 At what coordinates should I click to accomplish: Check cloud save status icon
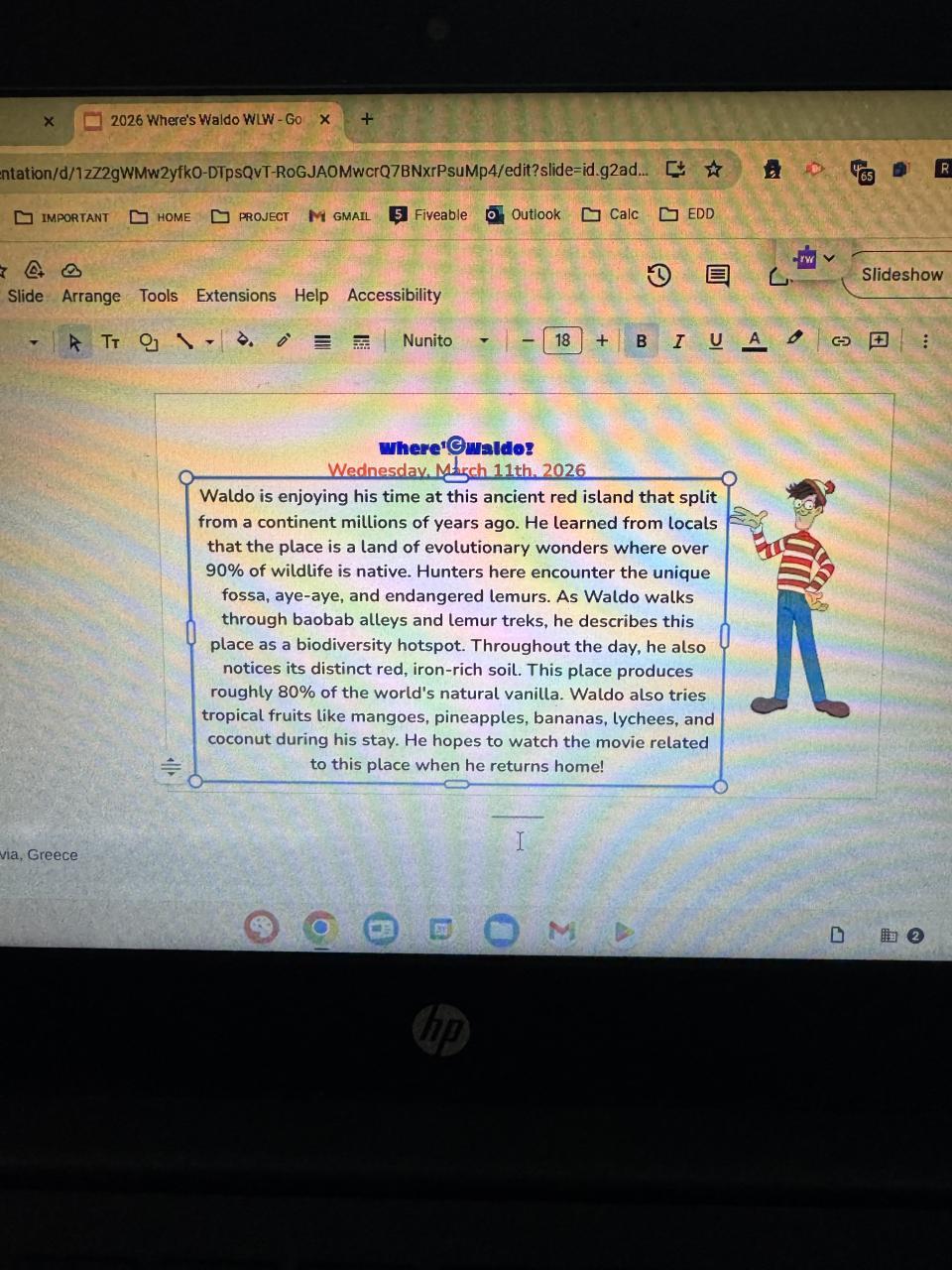tap(71, 270)
